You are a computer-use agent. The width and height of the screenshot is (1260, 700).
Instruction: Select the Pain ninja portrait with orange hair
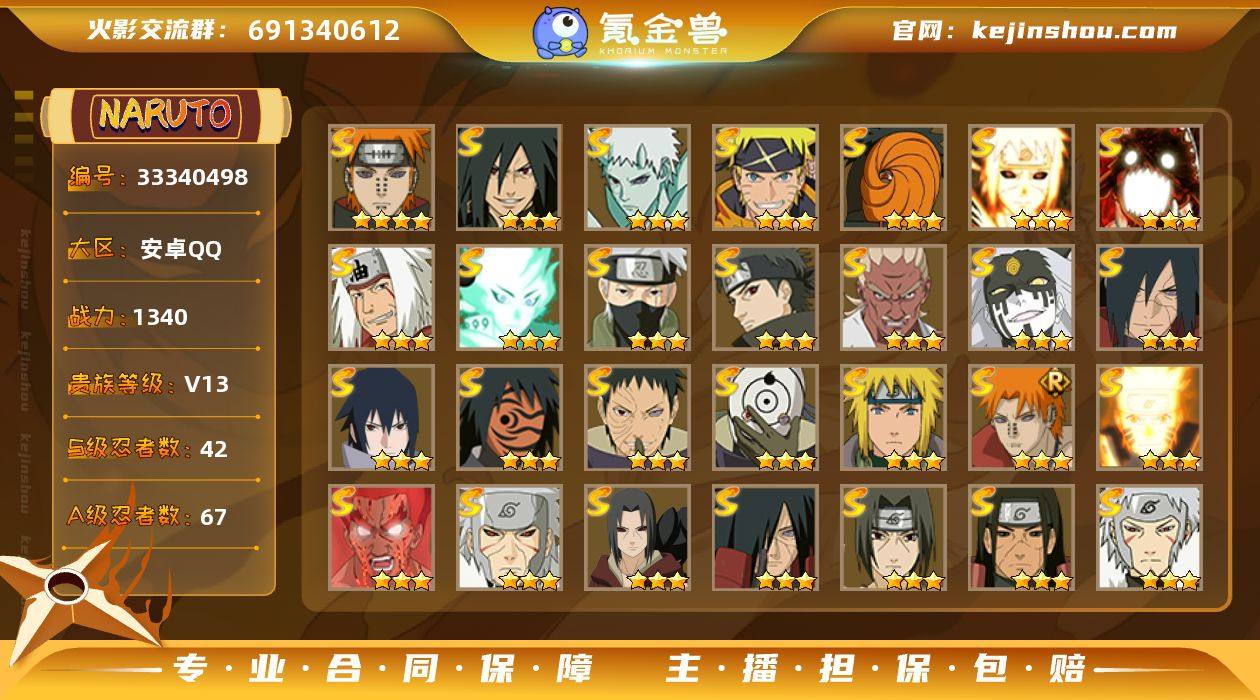381,178
